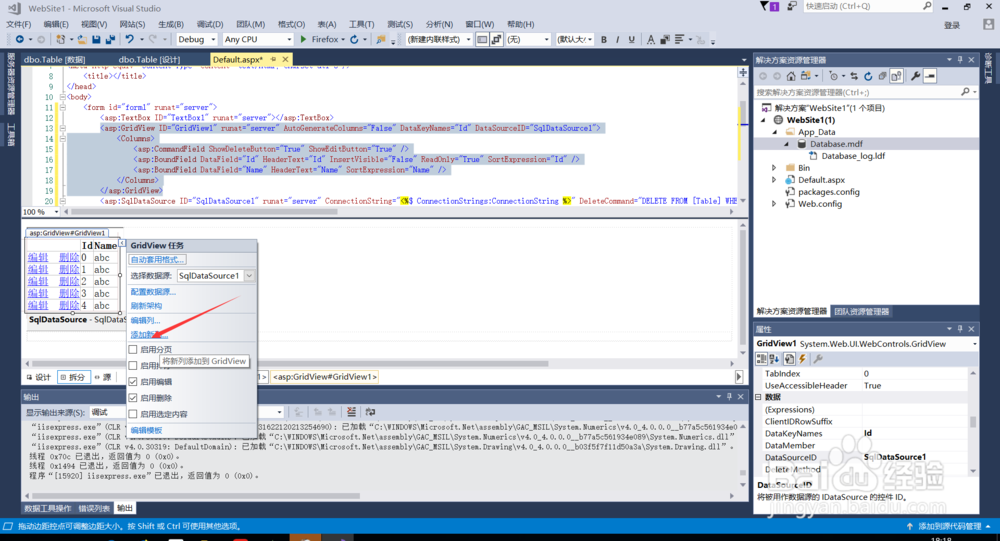
Task: Click the Alphabetical sort icon in Properties panel
Action: 774,359
